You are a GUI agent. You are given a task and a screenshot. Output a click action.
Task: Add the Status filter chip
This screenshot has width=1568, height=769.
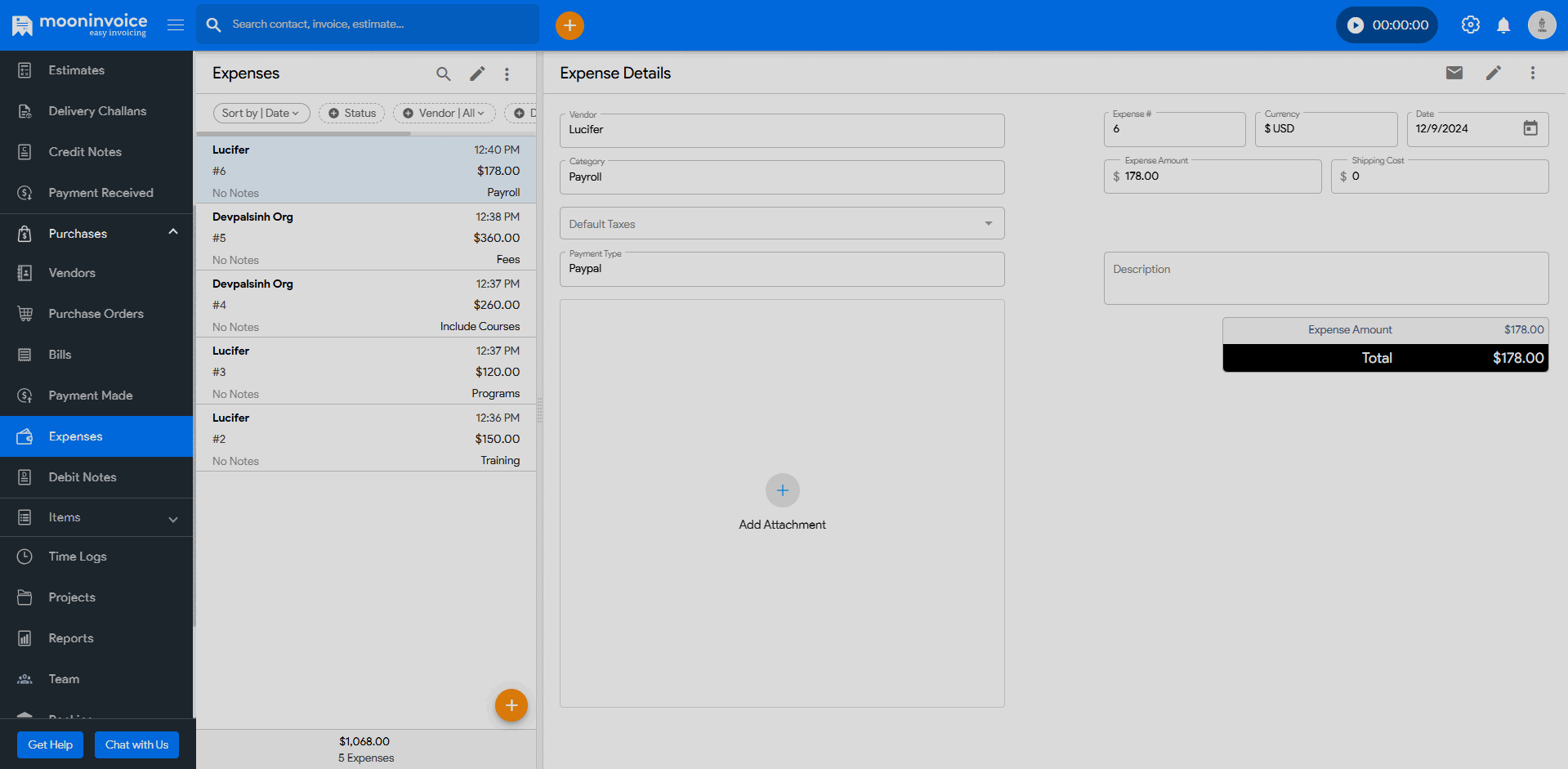[x=352, y=113]
